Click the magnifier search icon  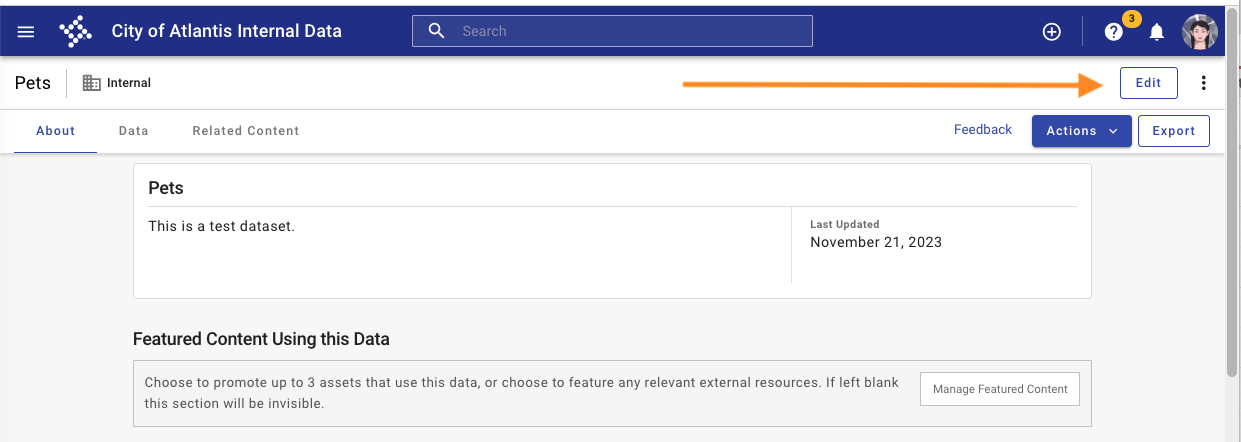tap(436, 31)
